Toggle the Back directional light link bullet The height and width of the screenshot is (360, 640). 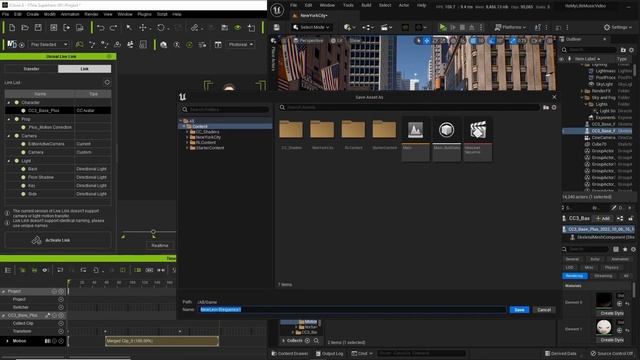pos(23,169)
